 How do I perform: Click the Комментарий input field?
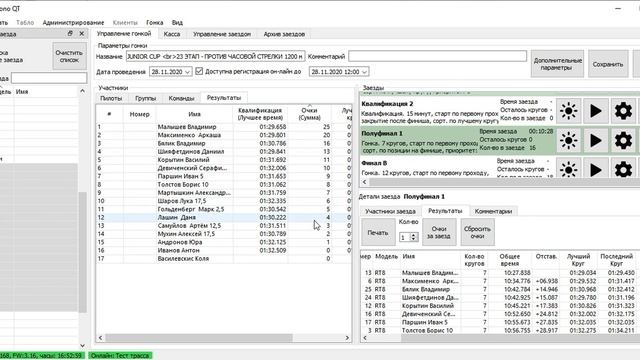(437, 56)
